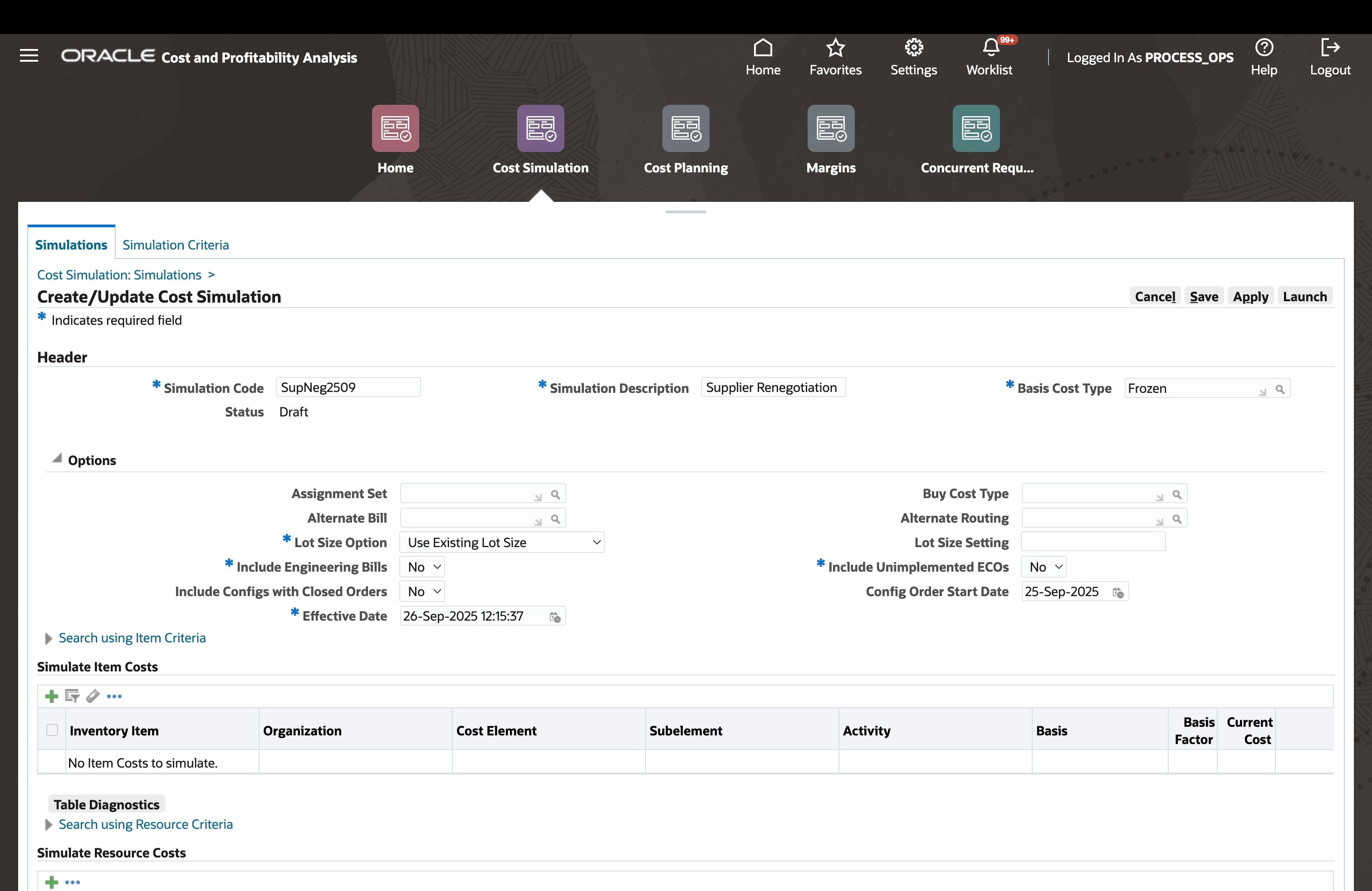Click the Simulation Description input field
Viewport: 1372px width, 891px height.
(x=773, y=388)
